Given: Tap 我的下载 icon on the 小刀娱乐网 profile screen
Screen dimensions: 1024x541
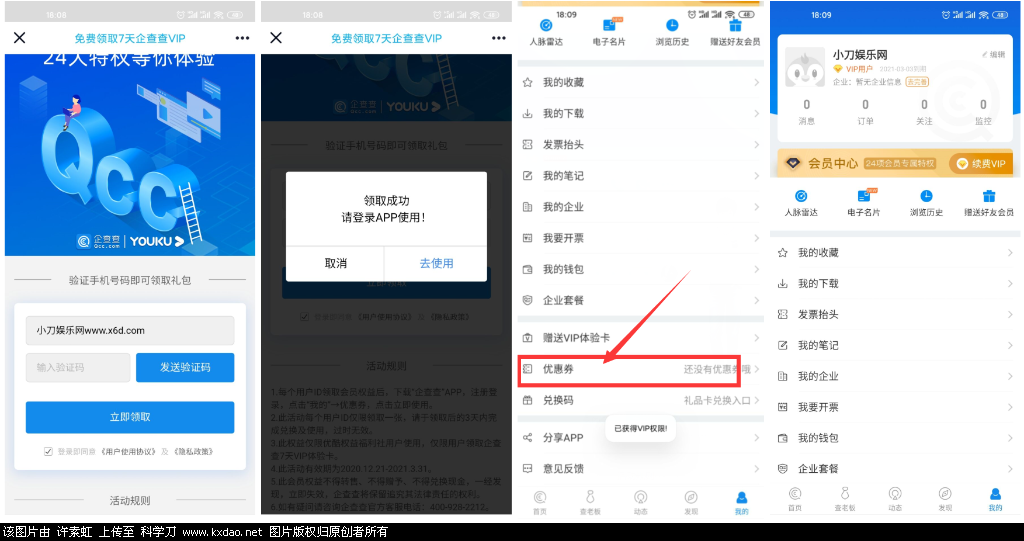Looking at the screenshot, I should [x=782, y=284].
